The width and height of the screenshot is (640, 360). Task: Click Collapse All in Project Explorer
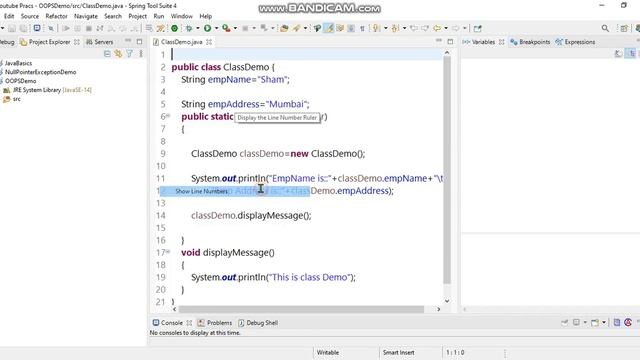107,53
